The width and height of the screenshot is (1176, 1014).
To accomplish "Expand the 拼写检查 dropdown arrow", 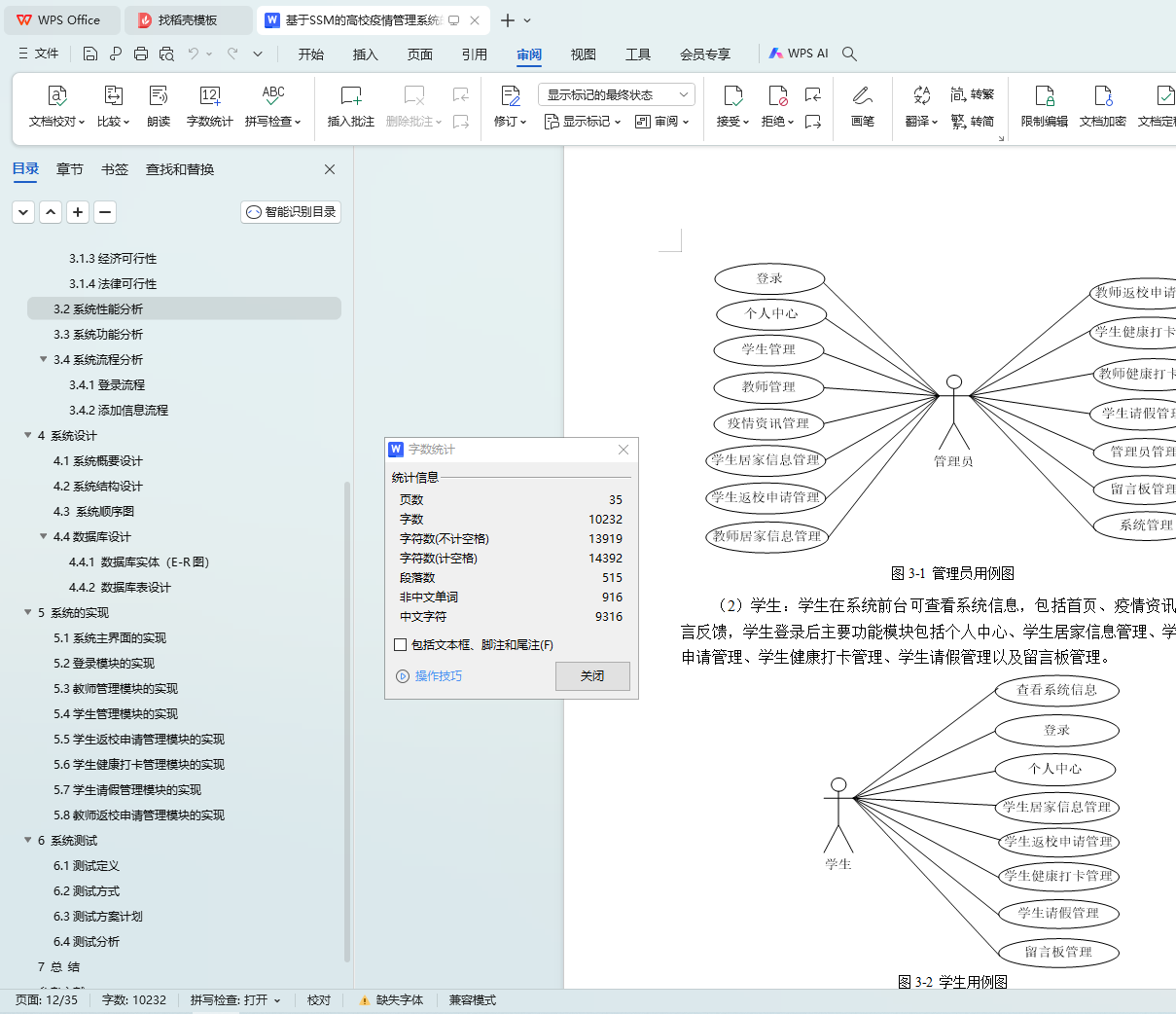I will click(x=298, y=122).
